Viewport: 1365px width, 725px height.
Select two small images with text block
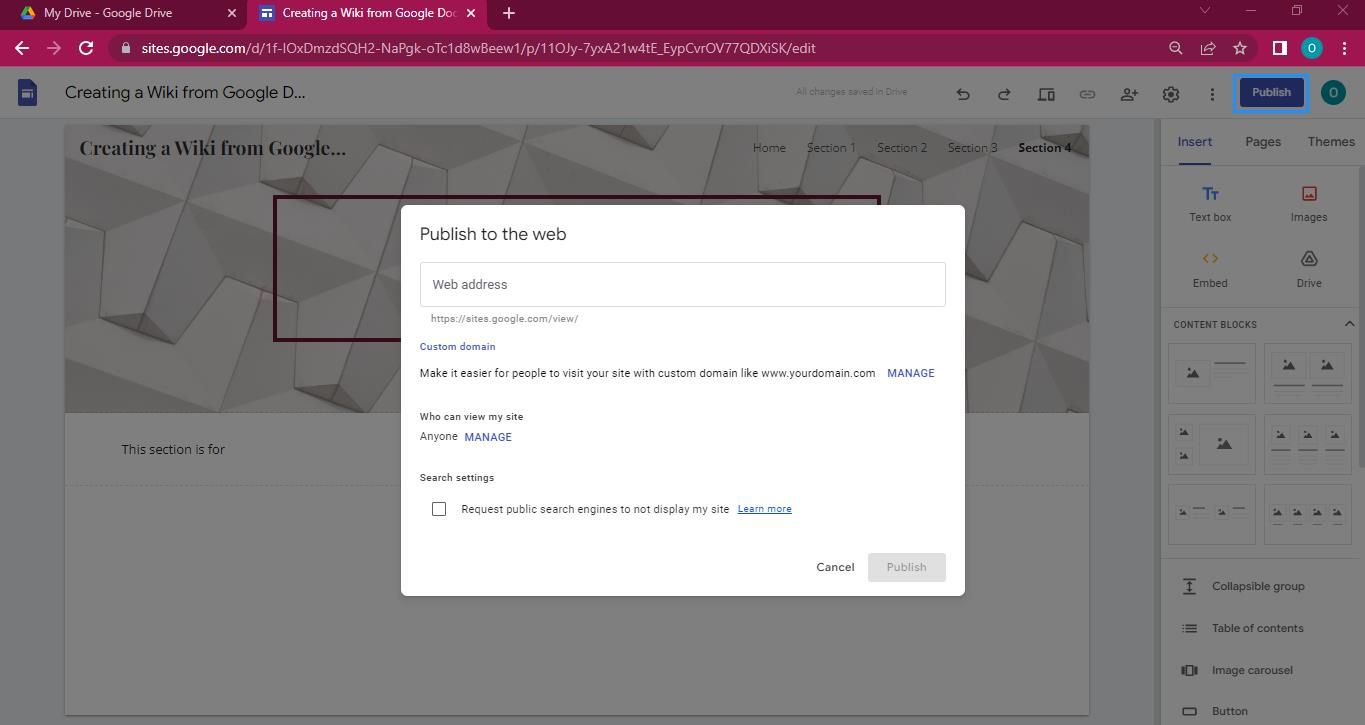1212,515
